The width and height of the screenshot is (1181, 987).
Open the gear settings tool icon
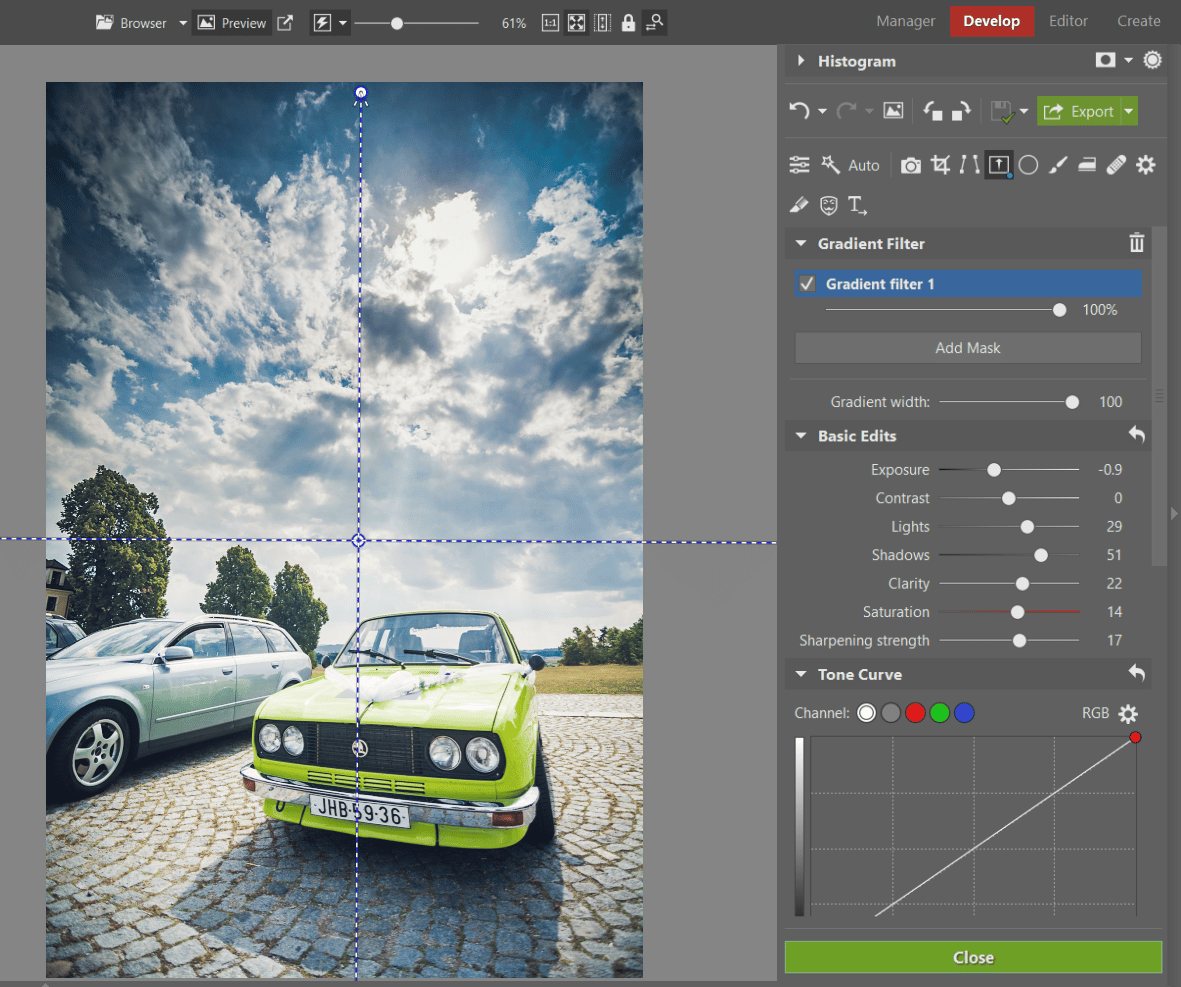[1146, 164]
